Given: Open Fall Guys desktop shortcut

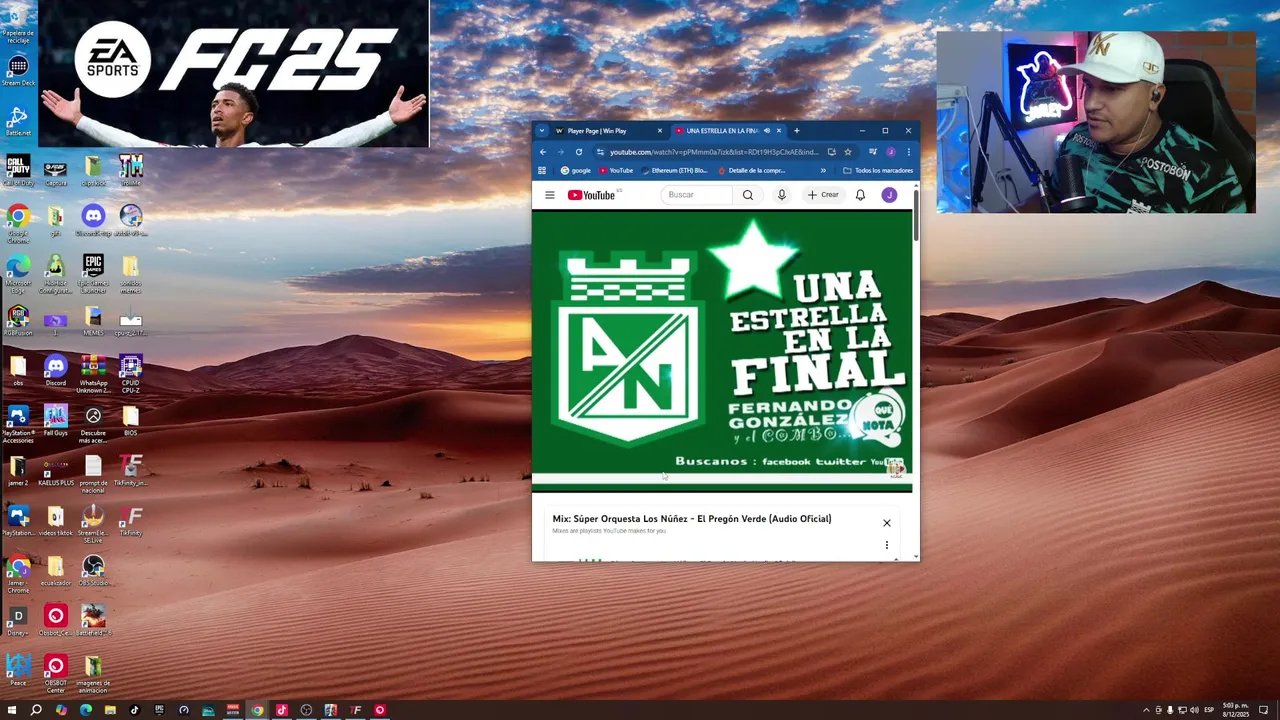Looking at the screenshot, I should click(x=56, y=421).
